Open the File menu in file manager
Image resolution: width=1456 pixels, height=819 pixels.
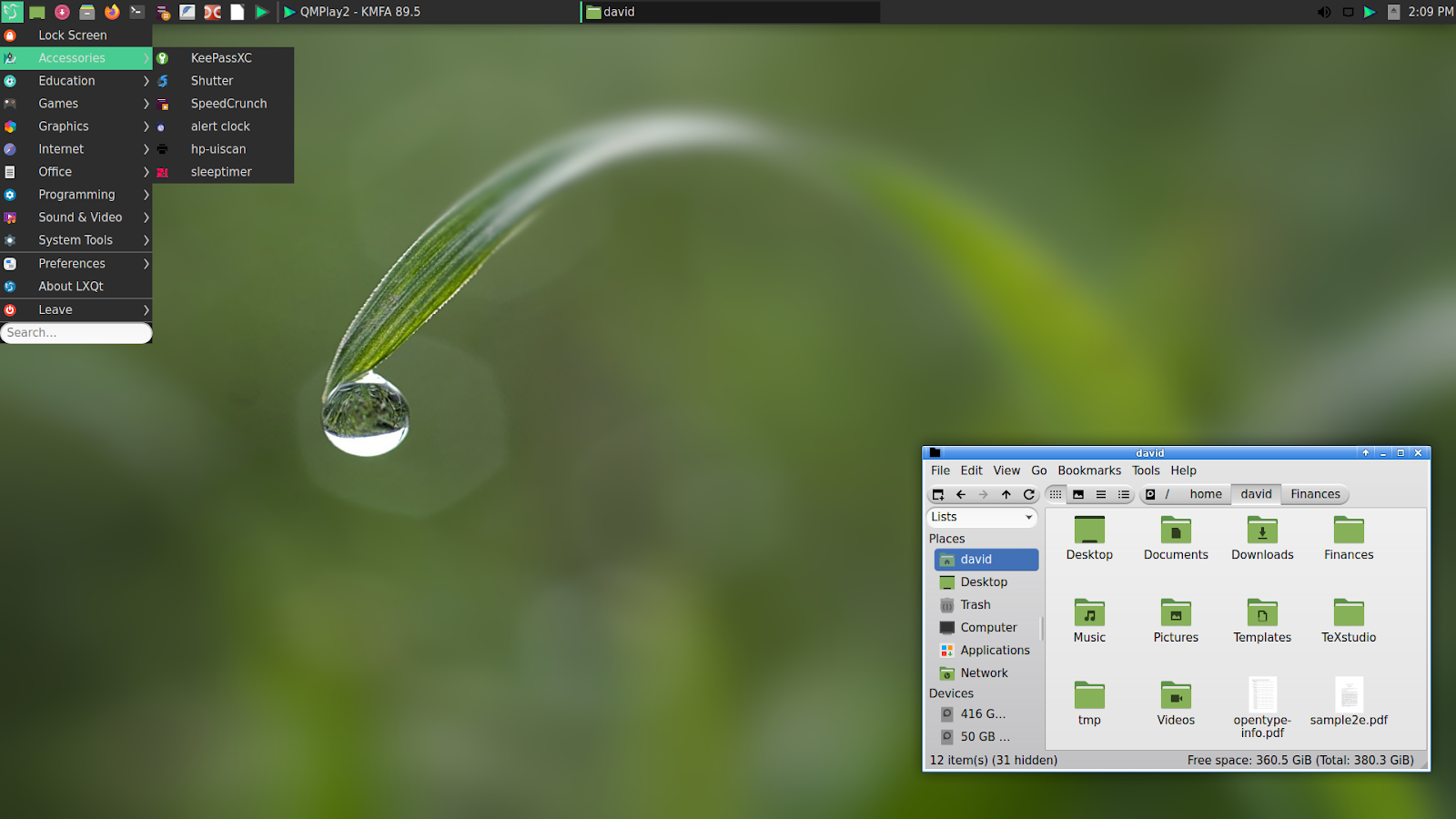[x=940, y=470]
